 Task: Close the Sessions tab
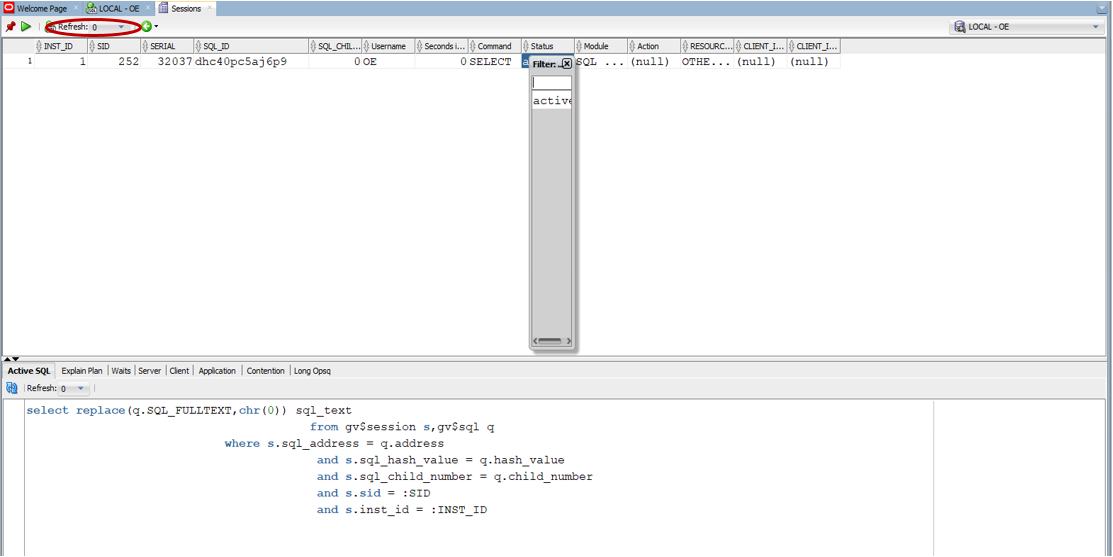[x=209, y=9]
